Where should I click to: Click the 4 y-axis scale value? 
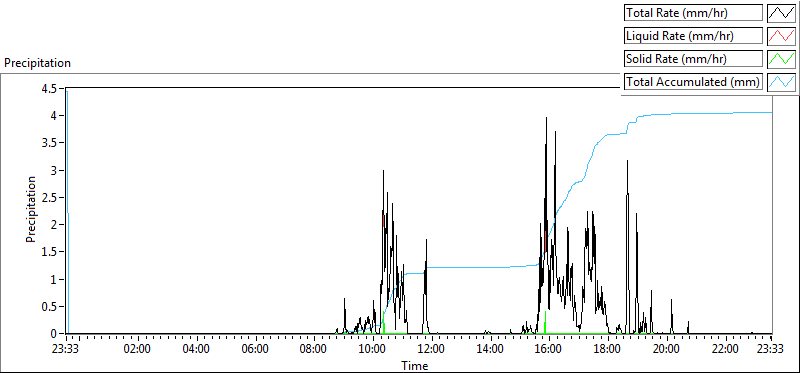coord(55,116)
